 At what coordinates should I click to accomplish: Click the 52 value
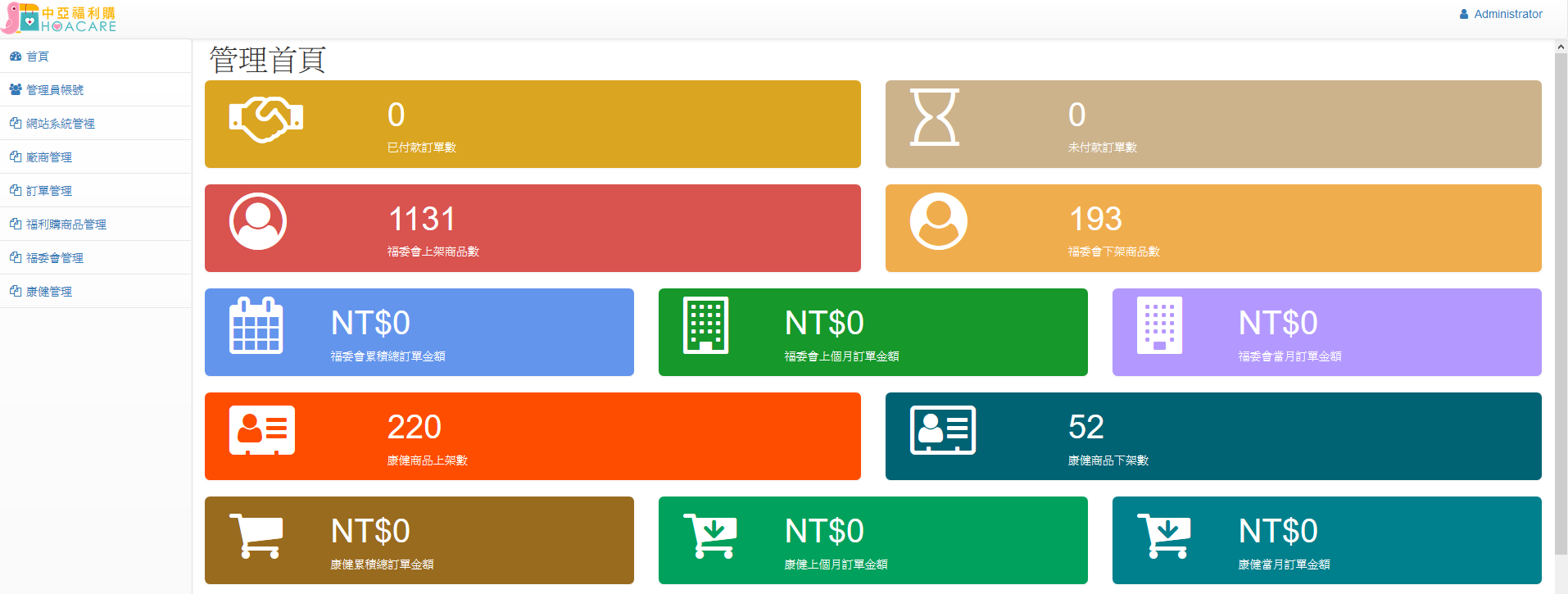click(x=1086, y=427)
